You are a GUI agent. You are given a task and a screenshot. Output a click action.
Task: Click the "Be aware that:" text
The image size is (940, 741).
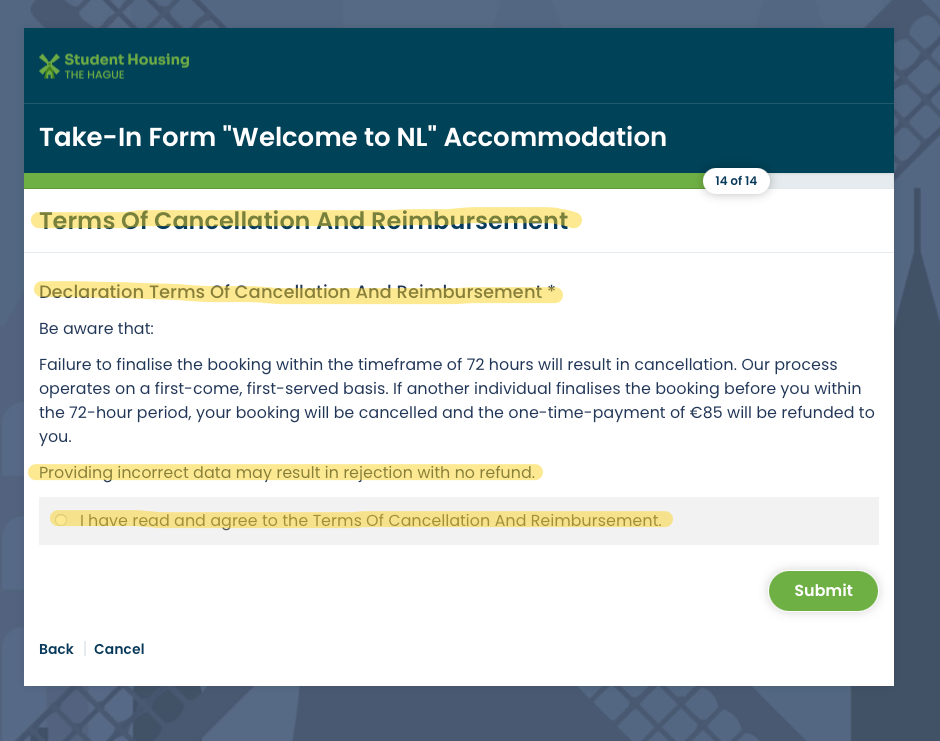pos(96,328)
